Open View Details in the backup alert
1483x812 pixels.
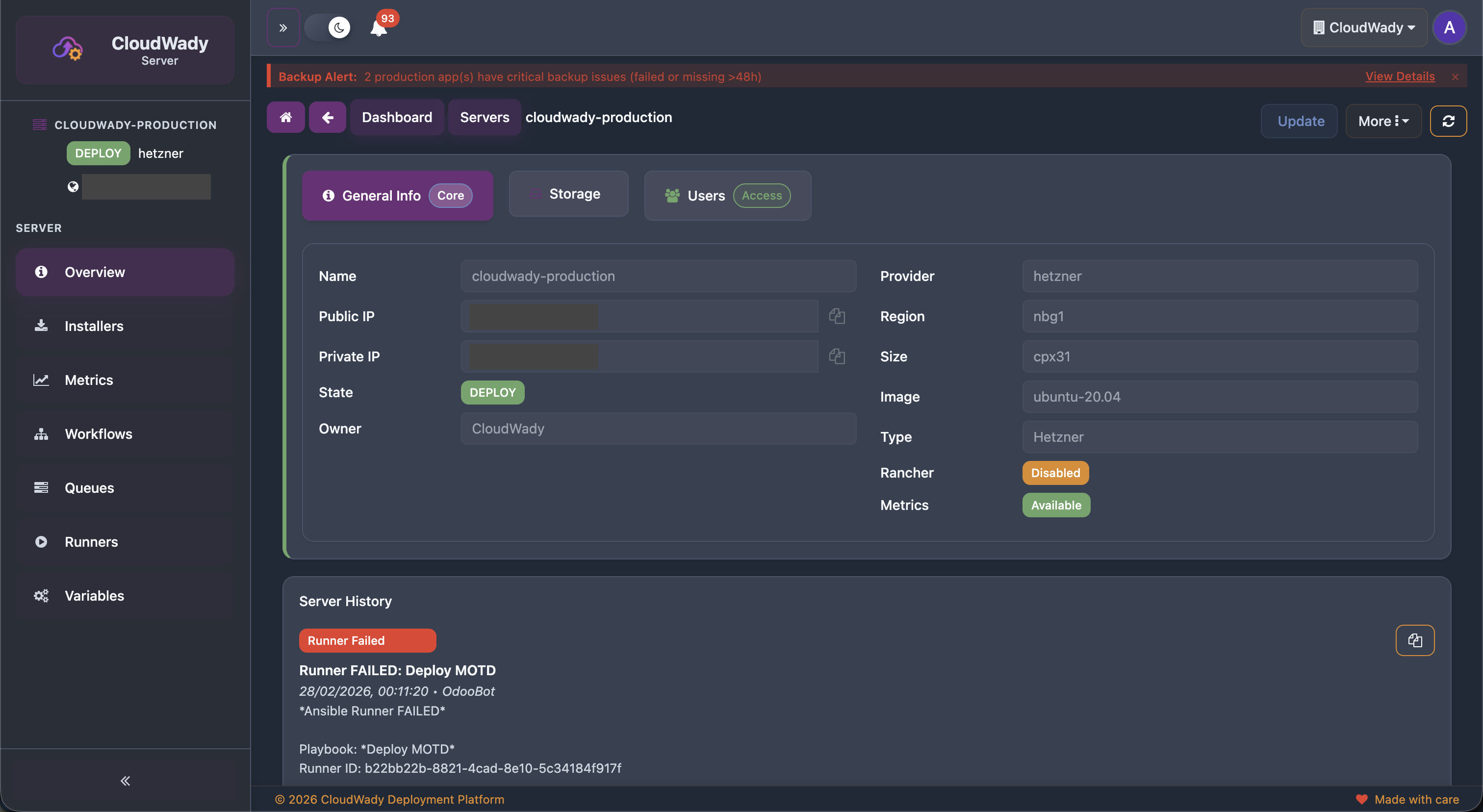click(x=1400, y=76)
